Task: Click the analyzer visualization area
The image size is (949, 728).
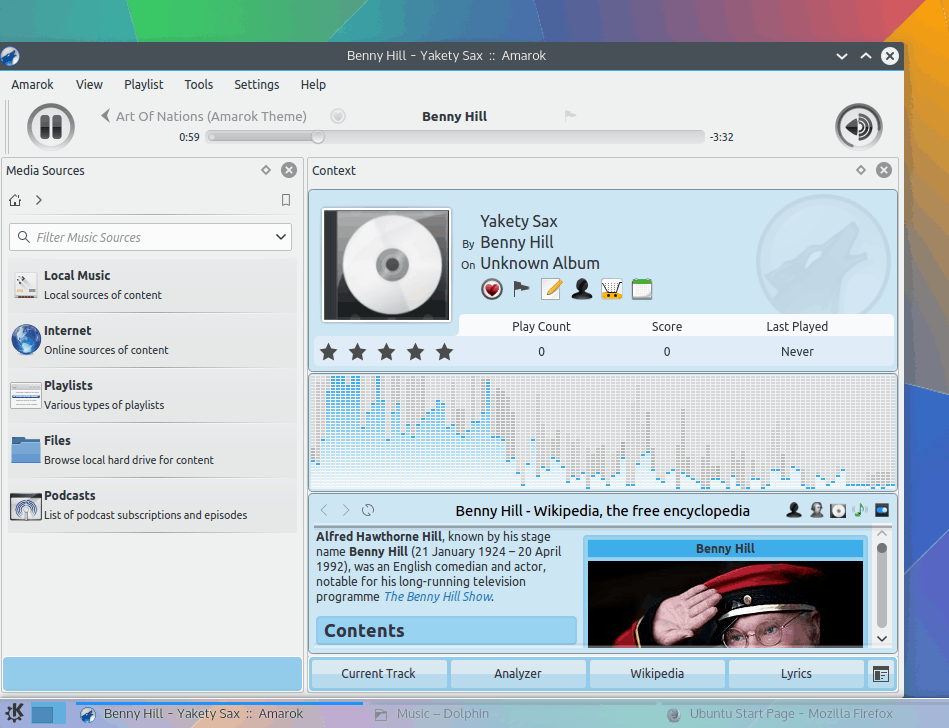Action: [603, 432]
